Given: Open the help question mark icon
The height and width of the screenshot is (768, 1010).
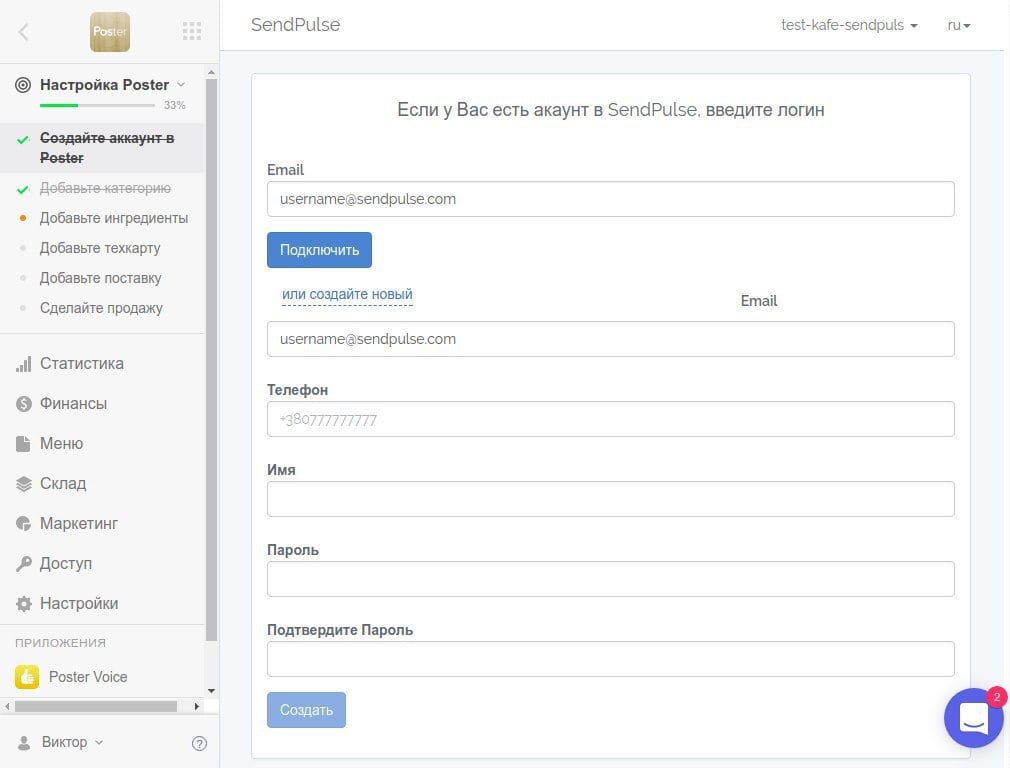Looking at the screenshot, I should pyautogui.click(x=200, y=744).
